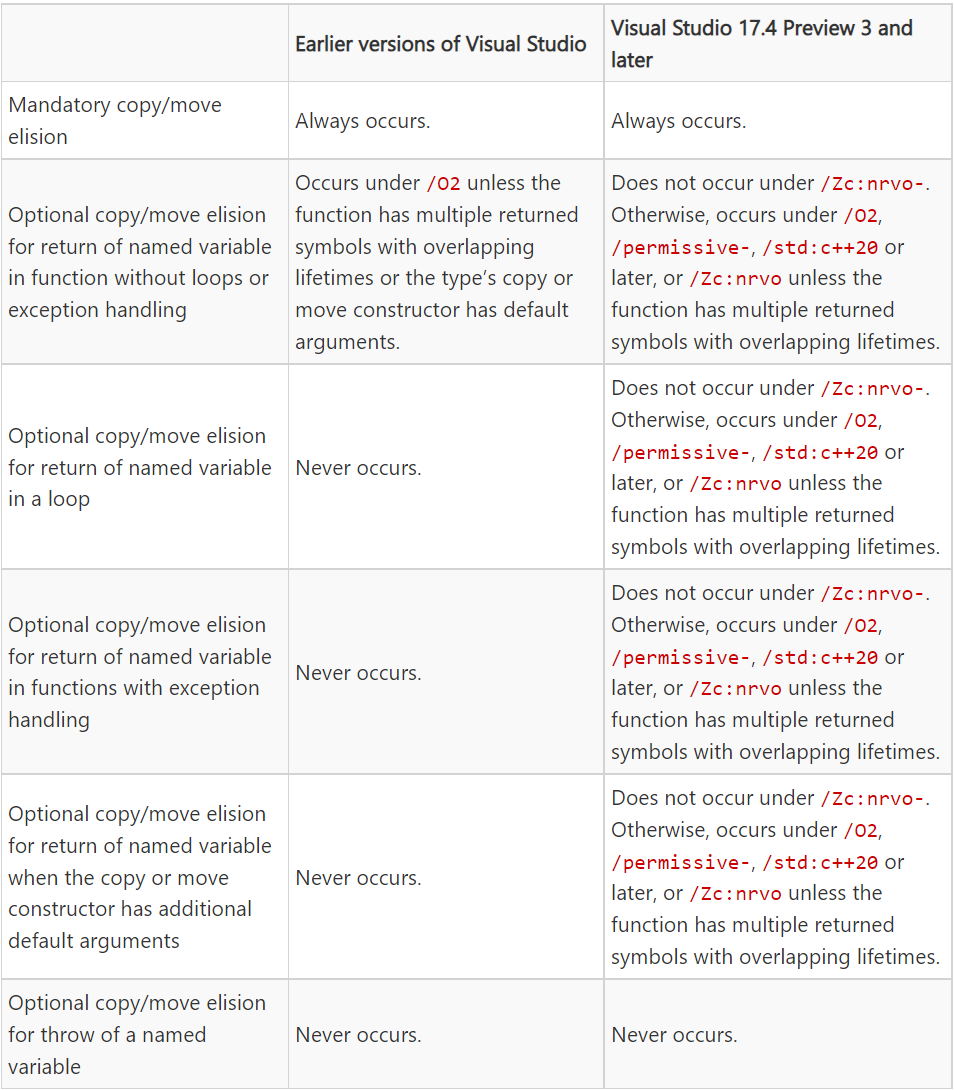Click the row label about functions without loops
954x1090 pixels.
tap(139, 262)
